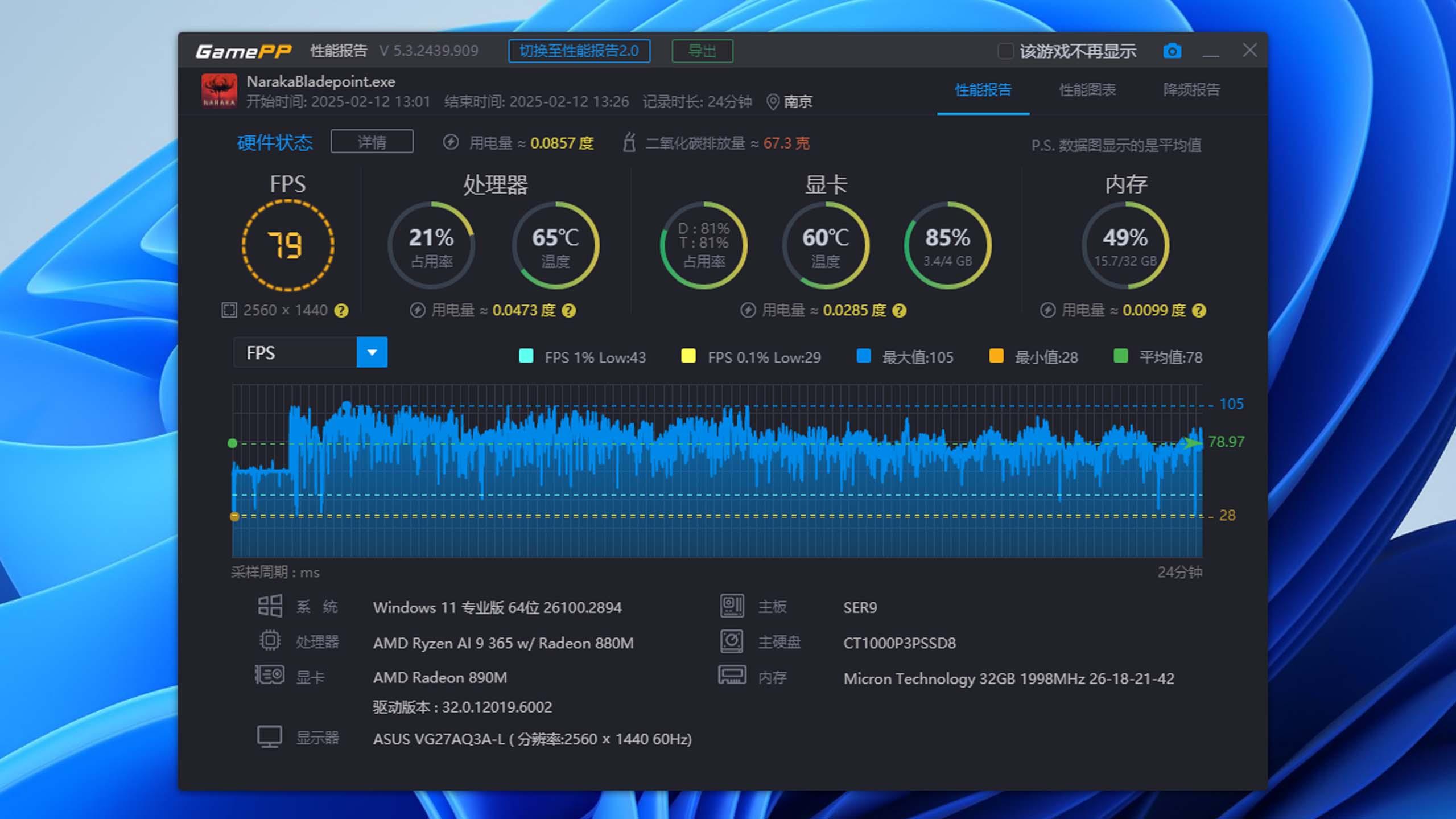Click the camera screenshot icon
Screen dimensions: 1456x819
click(1172, 51)
